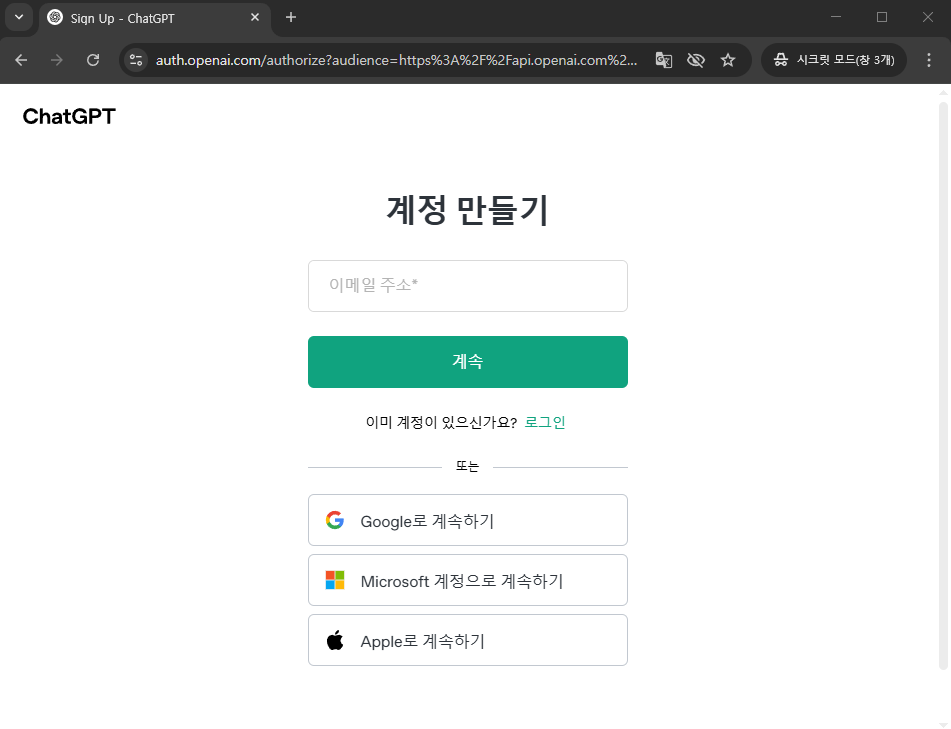The image size is (951, 729).
Task: Follow the 로그인 login link
Action: pos(545,422)
